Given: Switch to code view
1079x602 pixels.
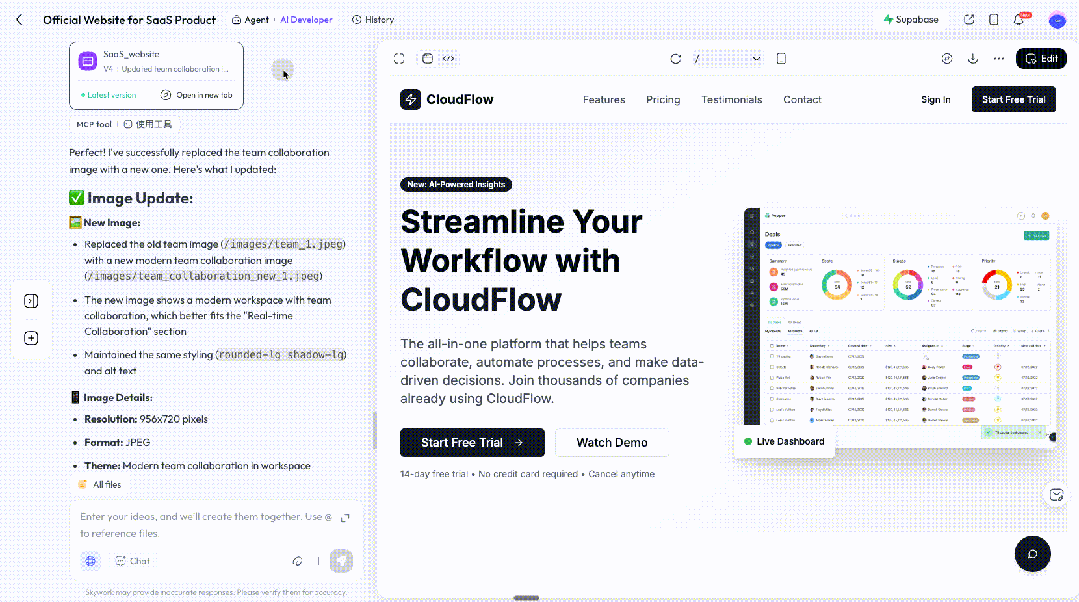Looking at the screenshot, I should pos(448,58).
